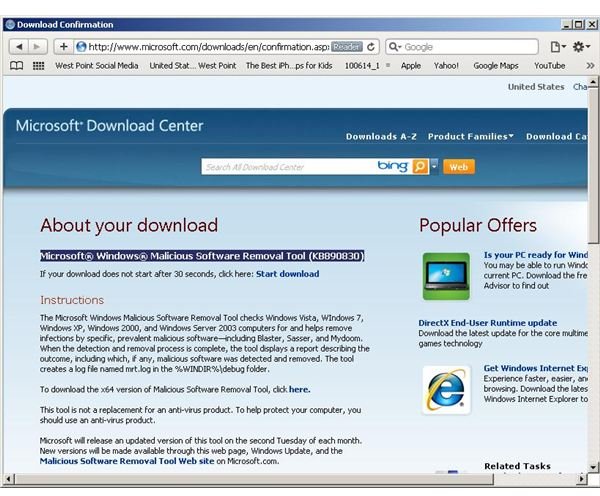Image resolution: width=600 pixels, height=496 pixels.
Task: Reload the page with the refresh icon
Action: click(x=370, y=47)
